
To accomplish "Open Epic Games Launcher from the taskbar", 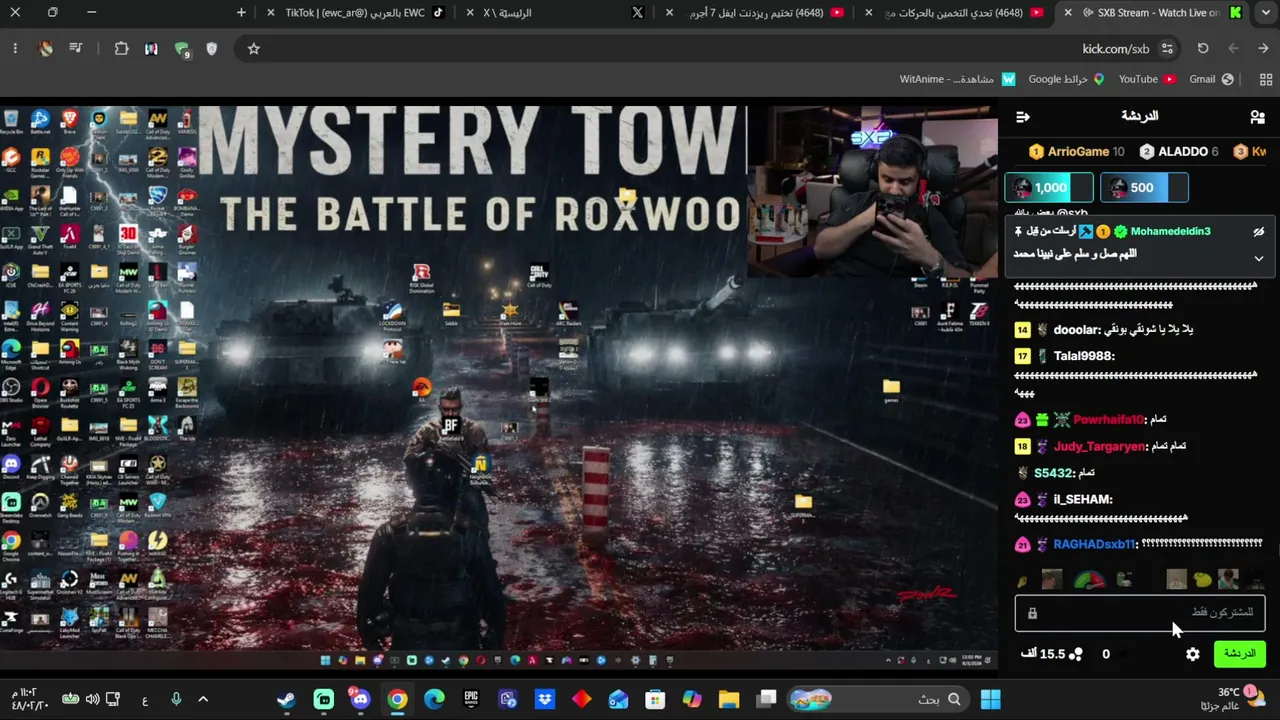I will [x=471, y=699].
